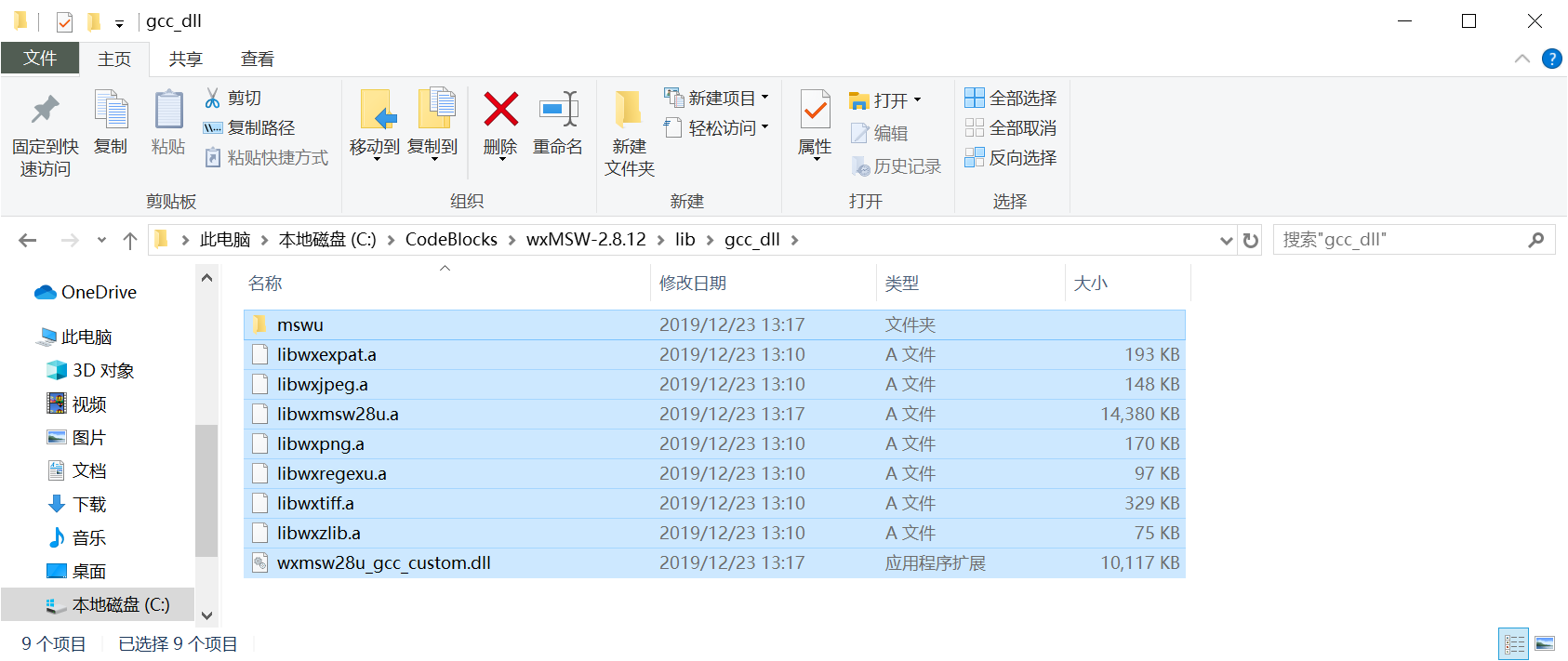Click the navigation pane scroll down arrow

click(x=206, y=615)
